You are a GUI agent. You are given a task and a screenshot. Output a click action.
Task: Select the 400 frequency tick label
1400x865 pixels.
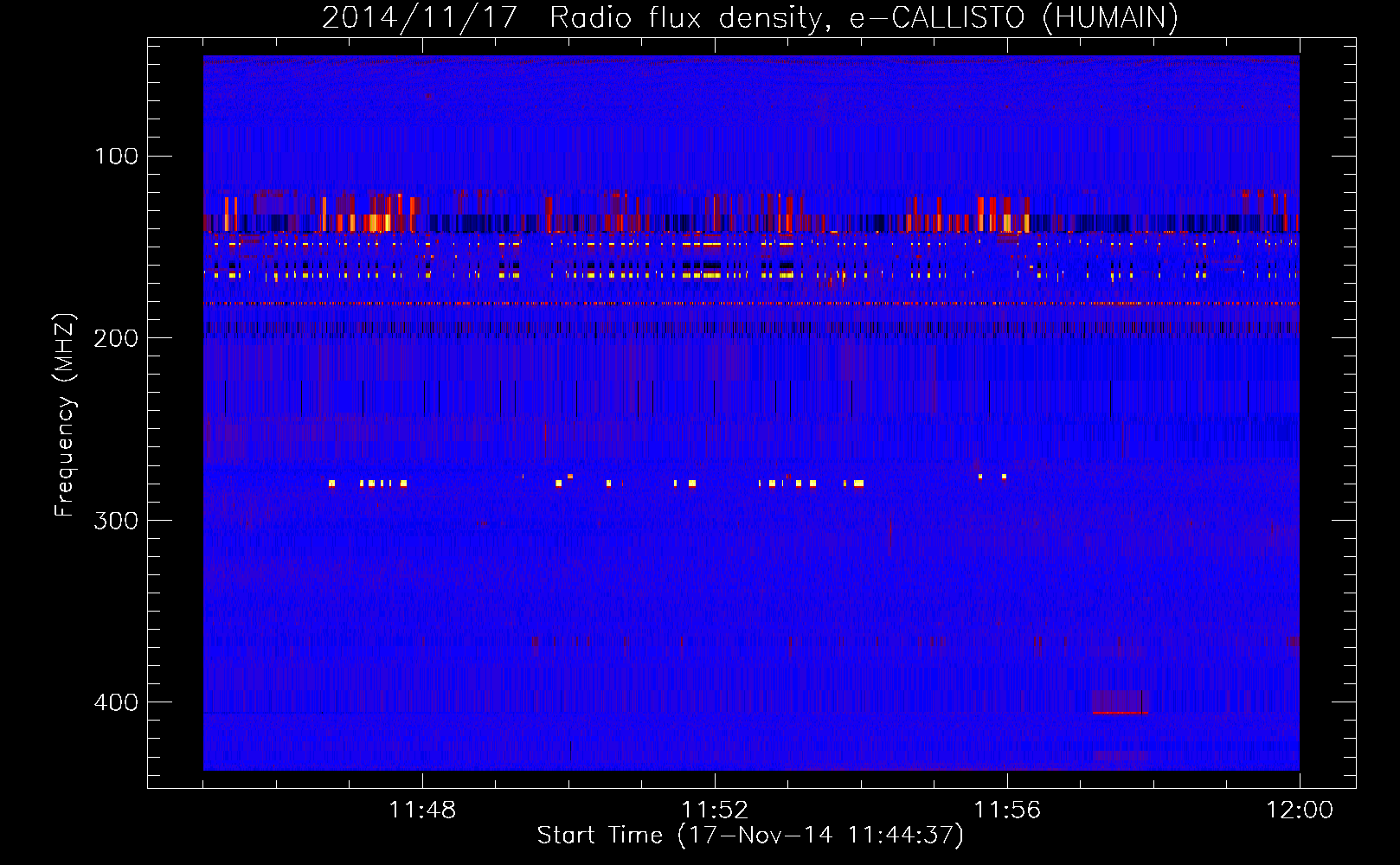(x=116, y=702)
